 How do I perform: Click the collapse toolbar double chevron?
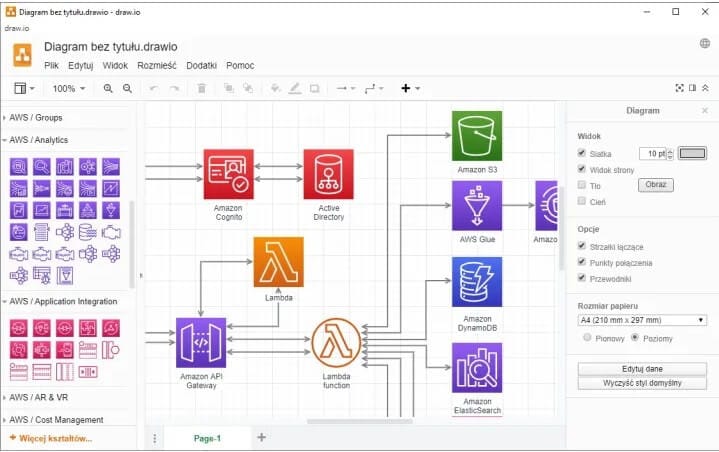(x=705, y=88)
